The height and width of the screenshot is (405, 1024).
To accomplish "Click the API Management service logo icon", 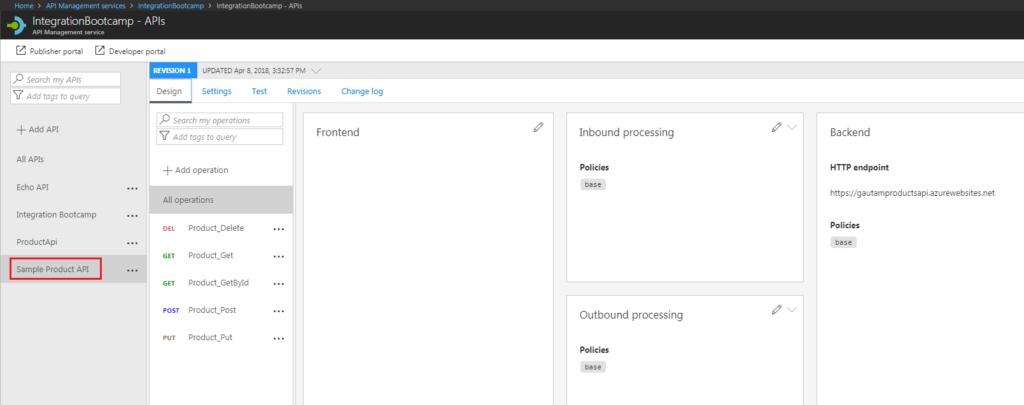I will (x=16, y=25).
